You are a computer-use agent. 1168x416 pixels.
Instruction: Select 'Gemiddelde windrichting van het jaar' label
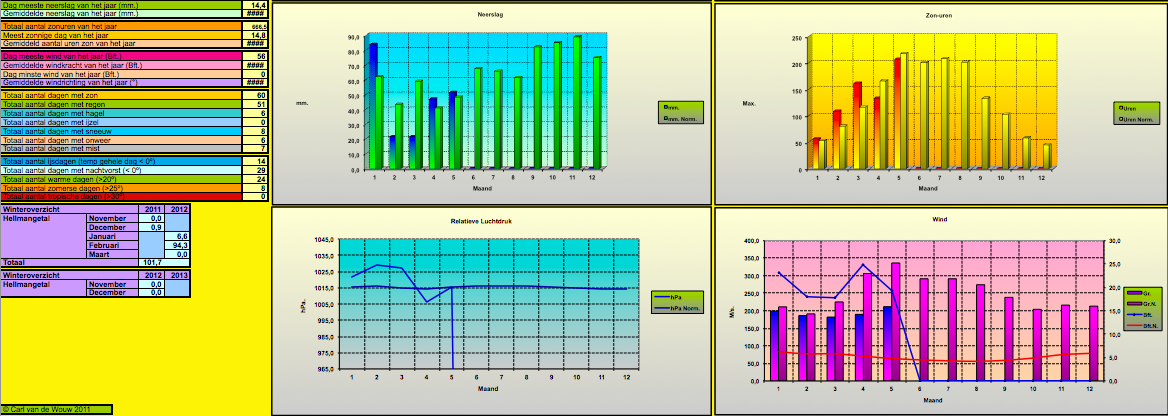121,82
